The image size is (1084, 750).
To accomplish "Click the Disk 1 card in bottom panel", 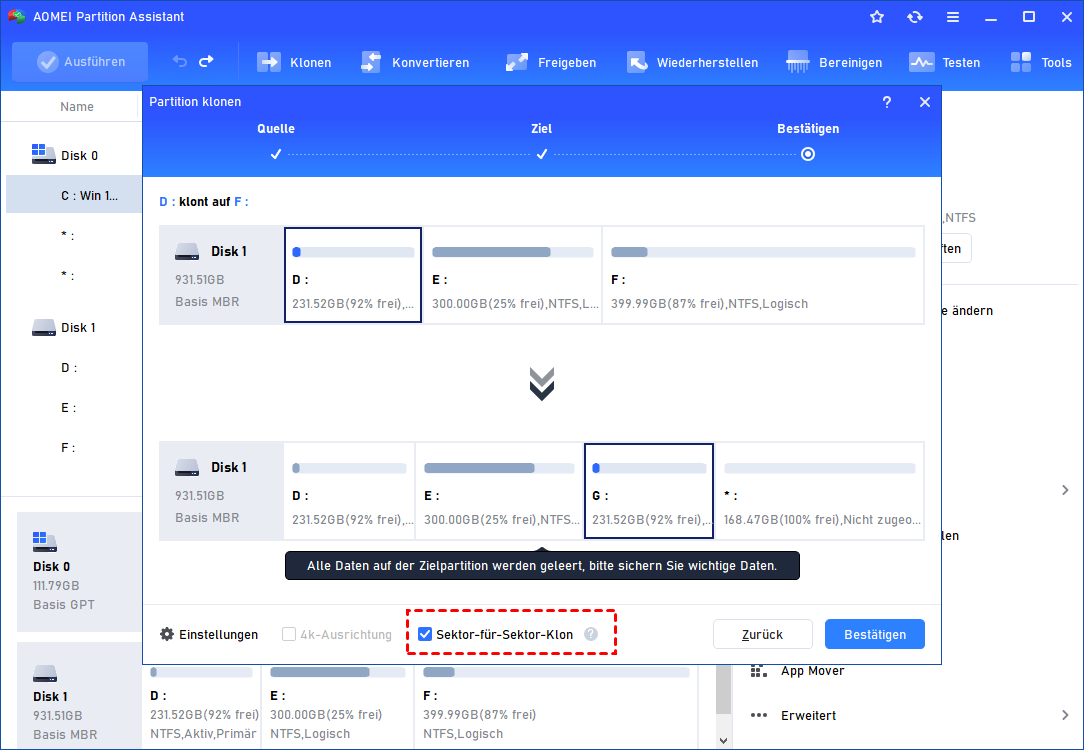I will tap(79, 695).
